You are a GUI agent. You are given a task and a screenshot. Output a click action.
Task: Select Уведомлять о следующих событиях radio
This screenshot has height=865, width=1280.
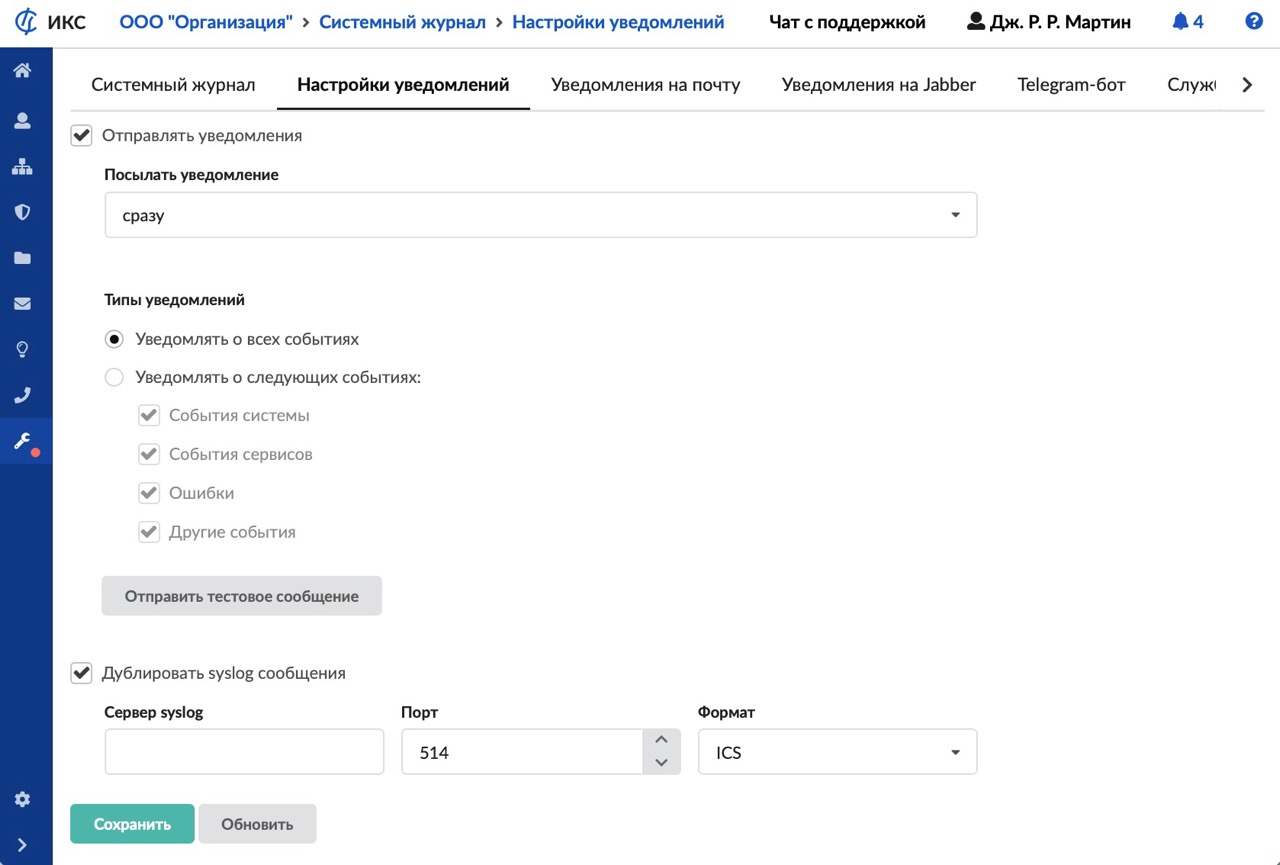click(115, 378)
